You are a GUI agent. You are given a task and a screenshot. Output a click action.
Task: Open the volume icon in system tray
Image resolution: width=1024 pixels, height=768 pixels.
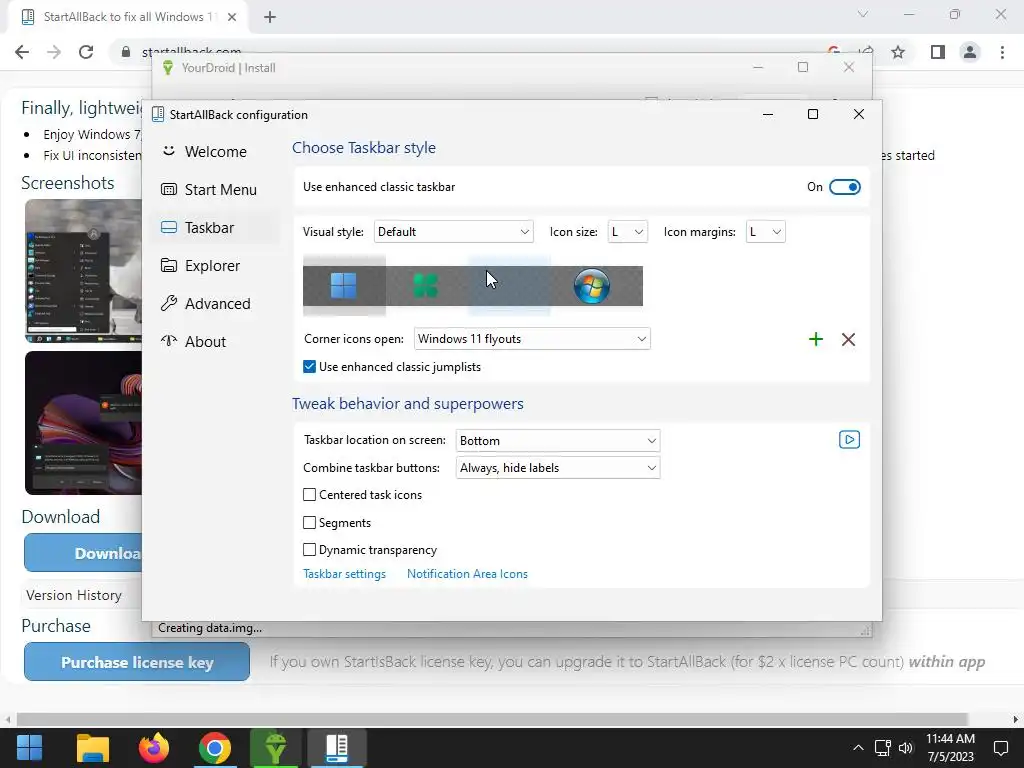tap(906, 748)
